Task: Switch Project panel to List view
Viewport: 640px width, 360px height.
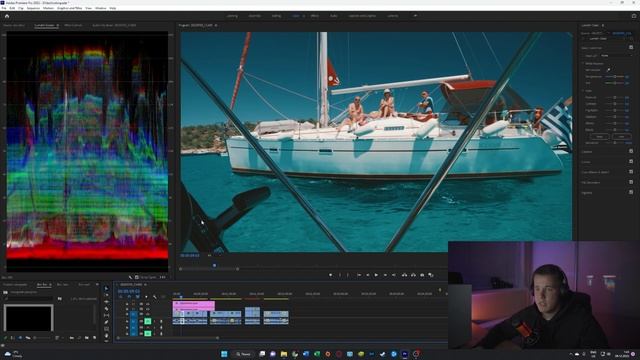Action: tap(13, 338)
